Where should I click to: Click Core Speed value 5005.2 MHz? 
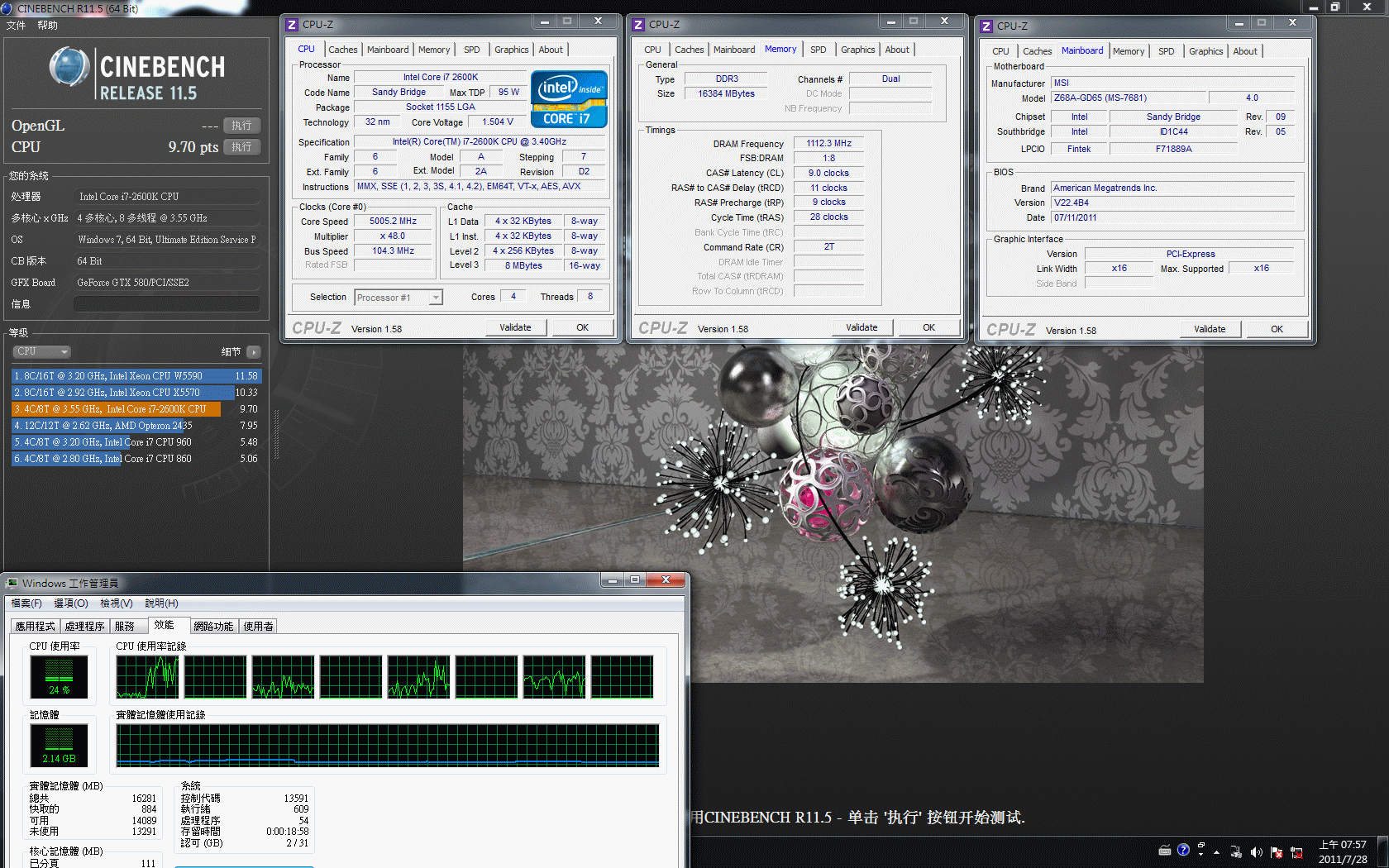point(394,222)
